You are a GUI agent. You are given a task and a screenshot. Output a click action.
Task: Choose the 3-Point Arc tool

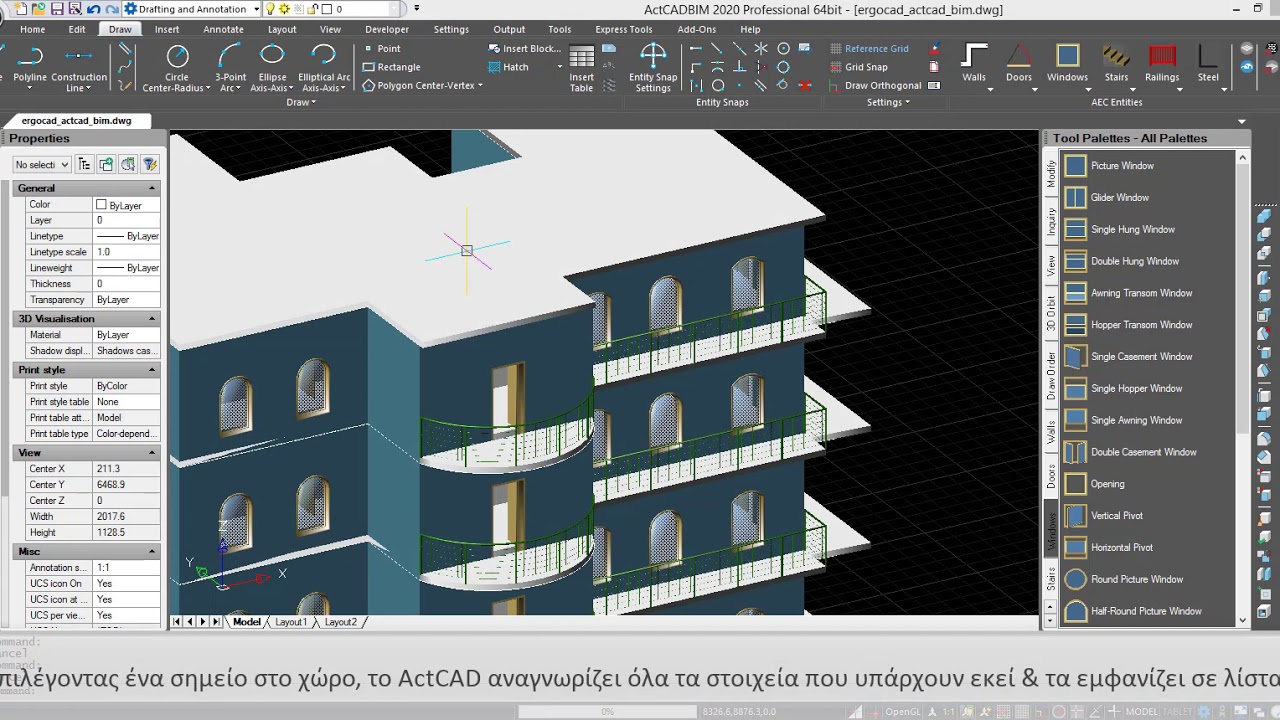coord(231,67)
